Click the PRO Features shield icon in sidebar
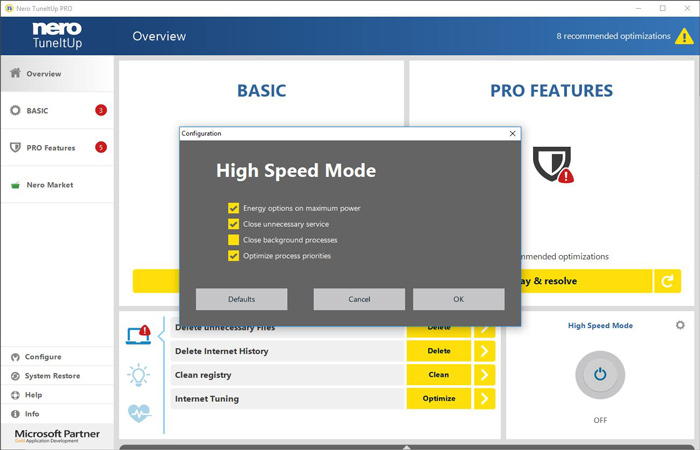Screen dimensions: 700x450 pos(15,147)
